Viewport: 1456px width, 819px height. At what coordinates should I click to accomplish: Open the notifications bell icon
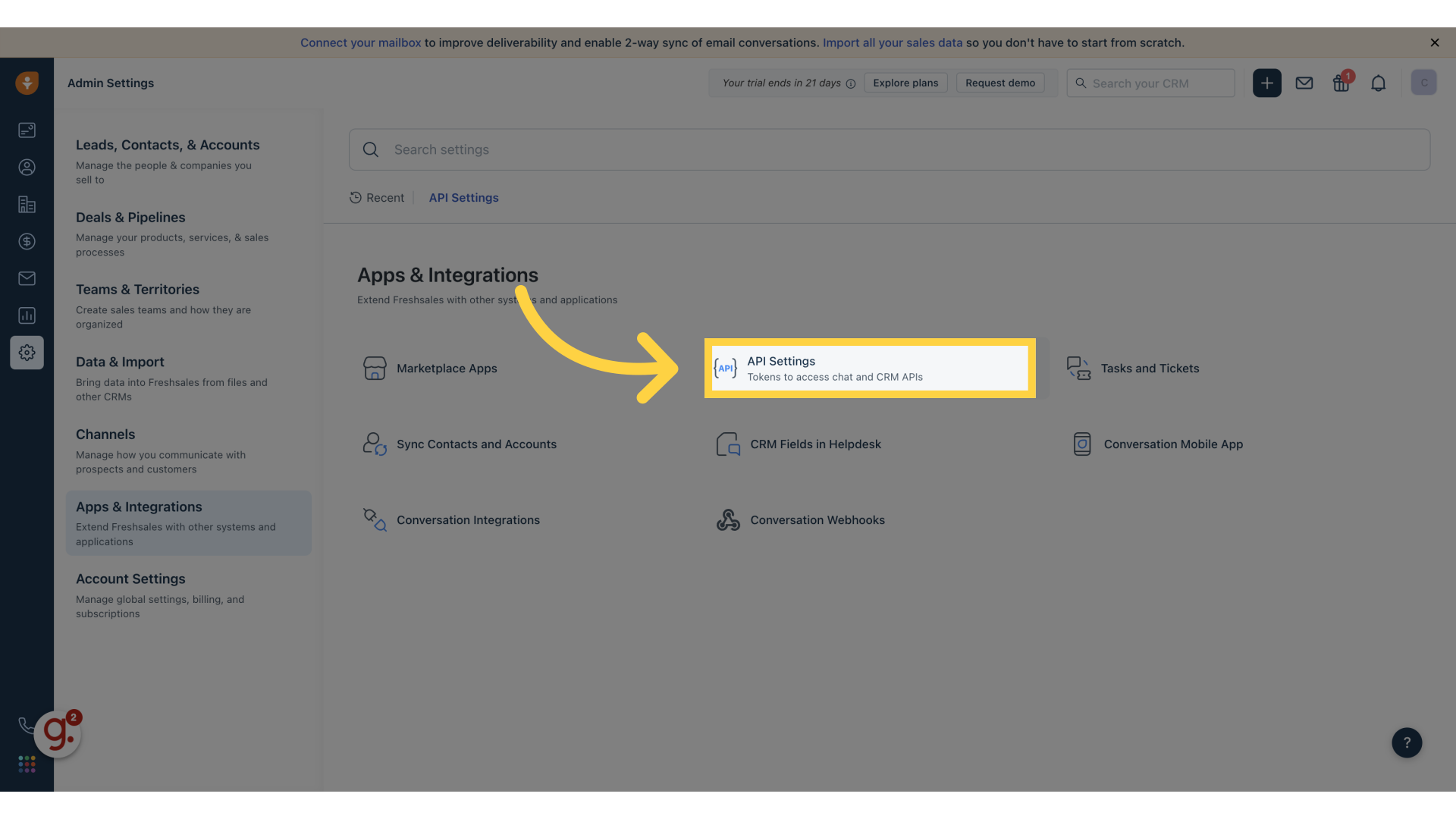pos(1378,83)
